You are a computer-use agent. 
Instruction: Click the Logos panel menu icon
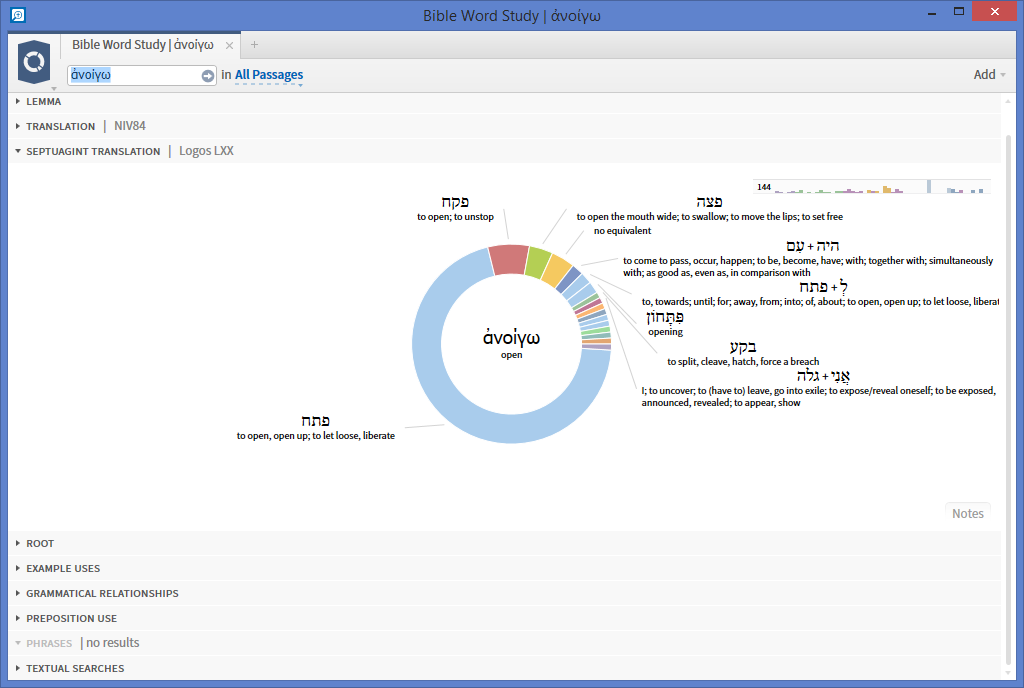tap(34, 63)
